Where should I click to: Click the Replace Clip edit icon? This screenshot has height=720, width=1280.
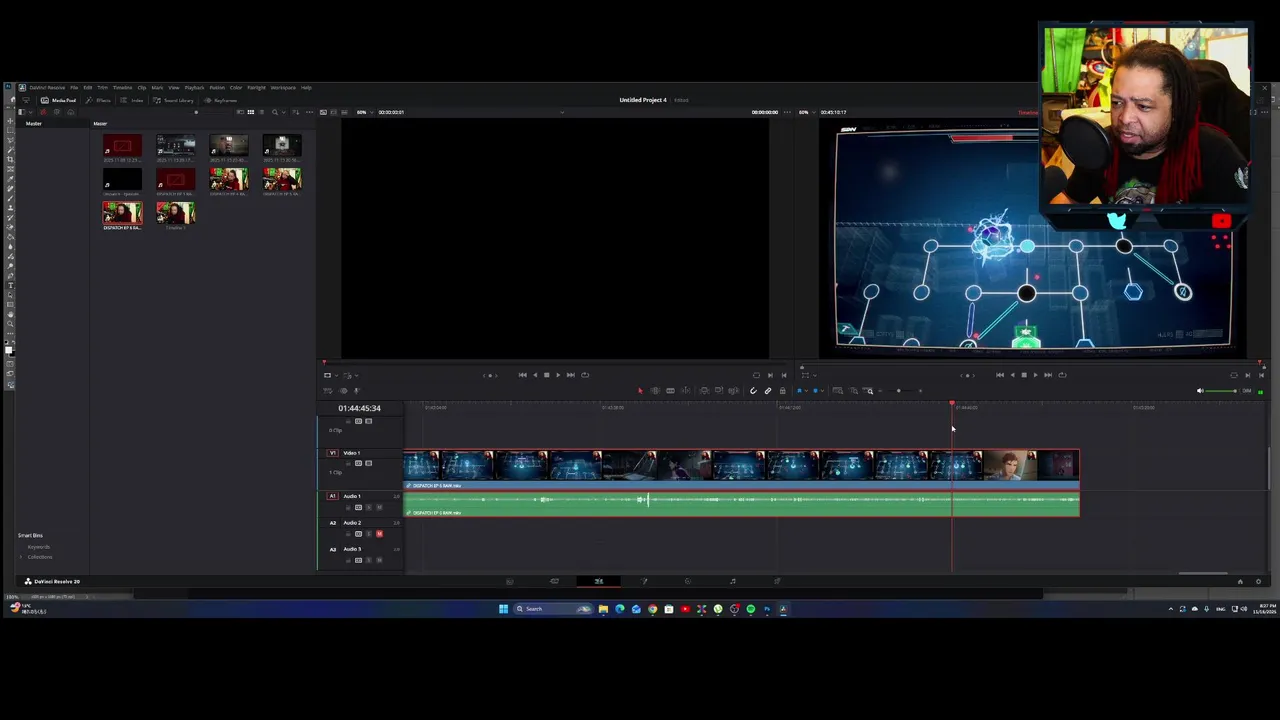pyautogui.click(x=733, y=391)
